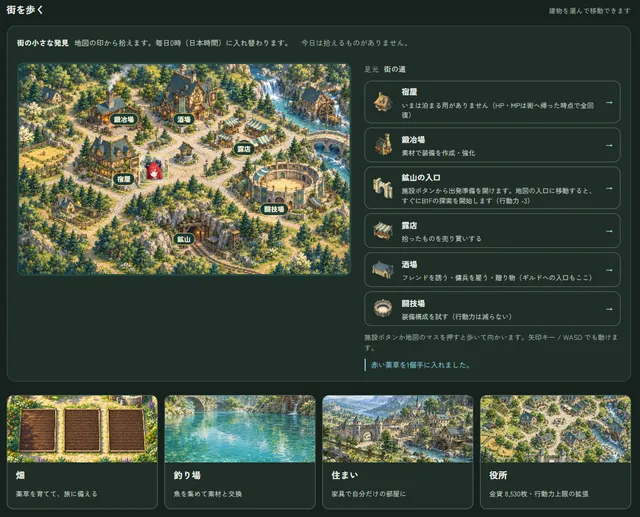Viewport: 640px width, 517px height.
Task: Click the 今日は拾えるものがありません notice
Action: [354, 43]
